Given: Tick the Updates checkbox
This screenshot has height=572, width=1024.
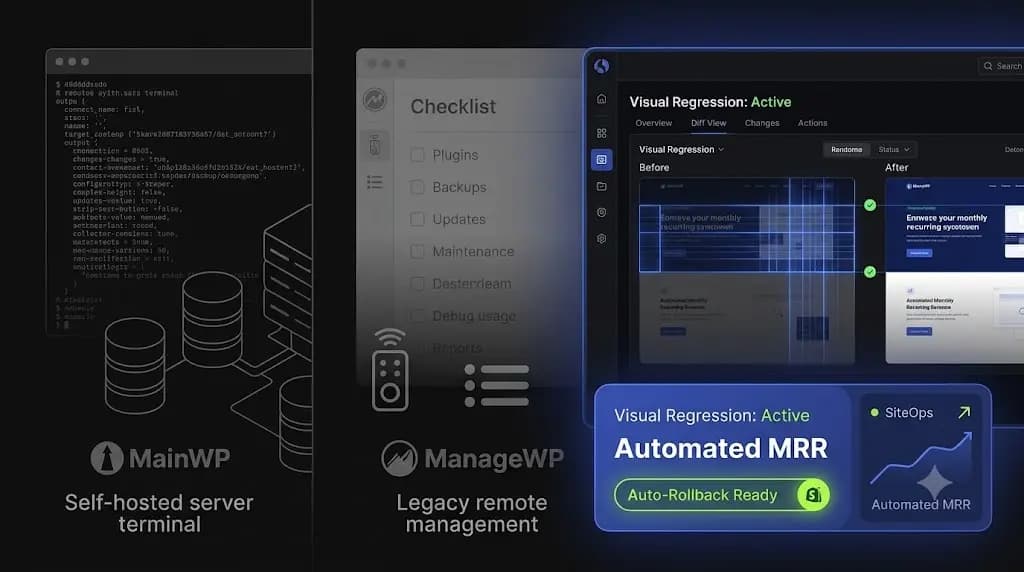Looking at the screenshot, I should (x=417, y=219).
